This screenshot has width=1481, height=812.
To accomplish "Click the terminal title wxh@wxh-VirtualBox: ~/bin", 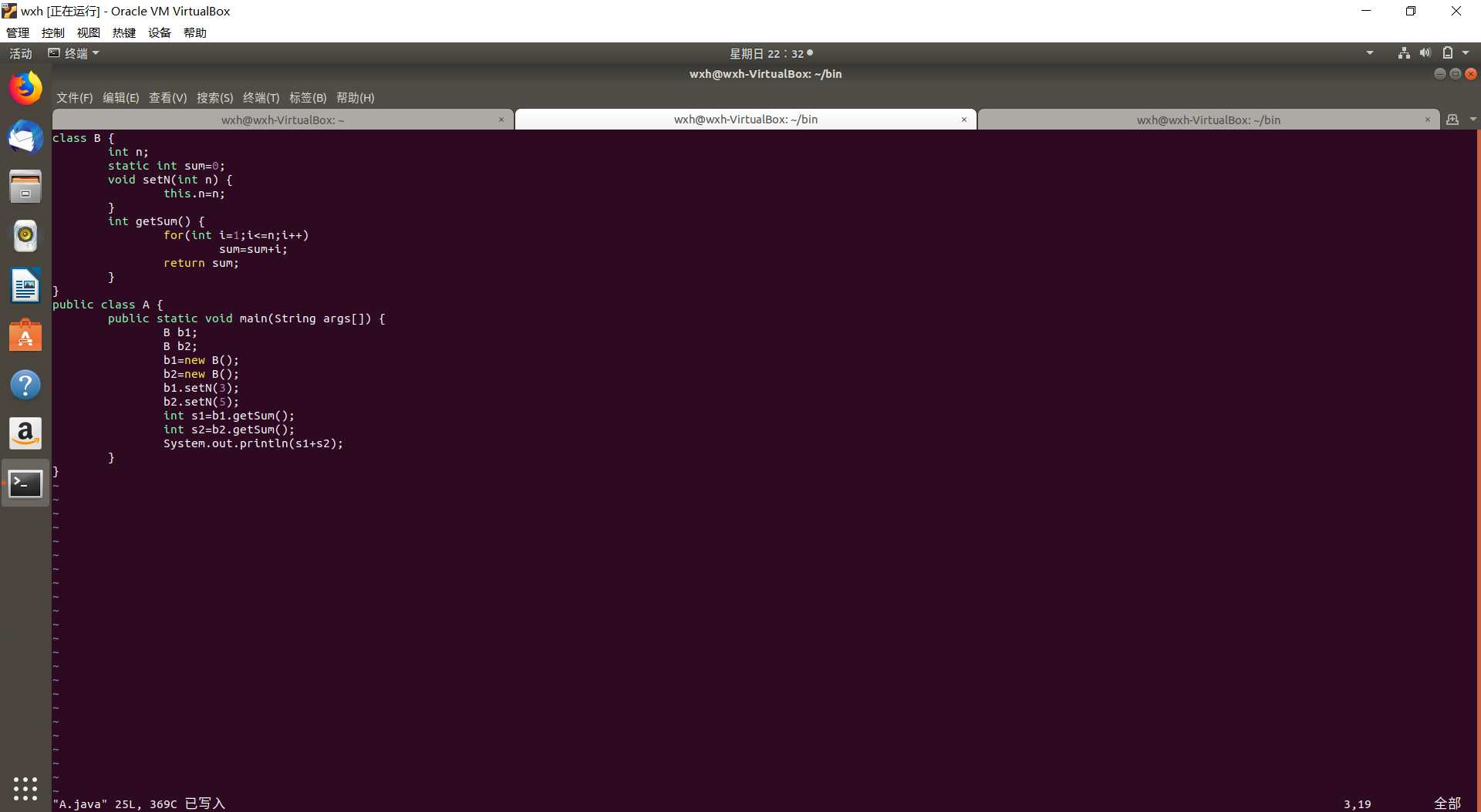I will coord(765,74).
